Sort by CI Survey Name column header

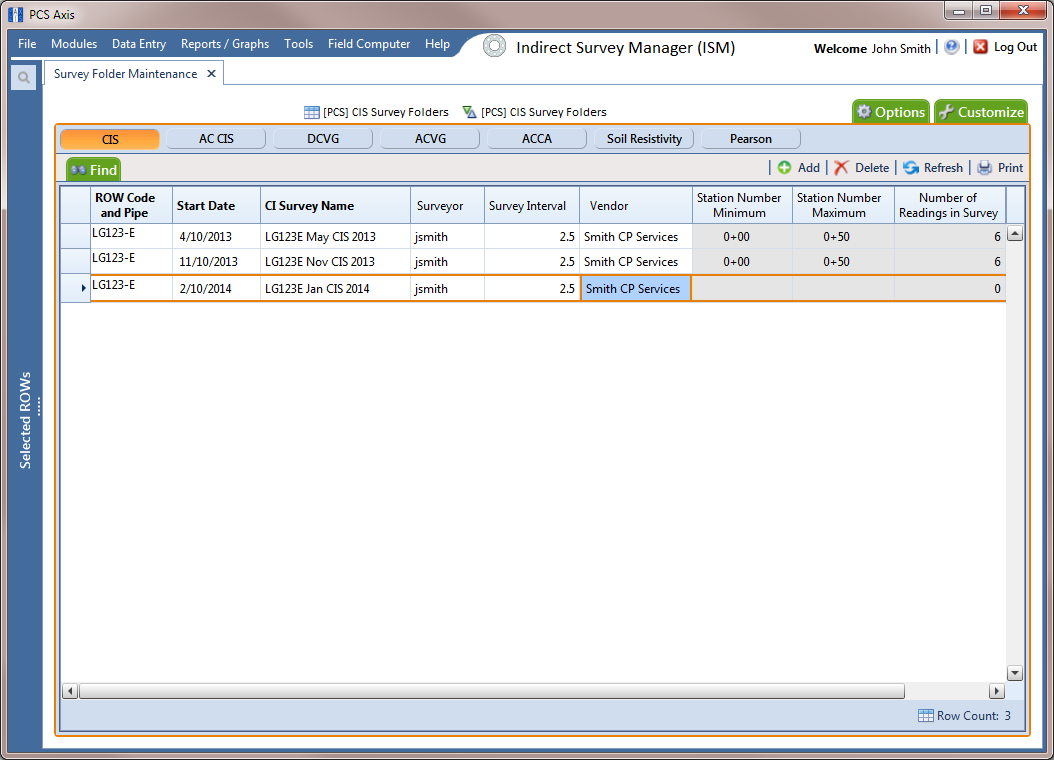335,205
